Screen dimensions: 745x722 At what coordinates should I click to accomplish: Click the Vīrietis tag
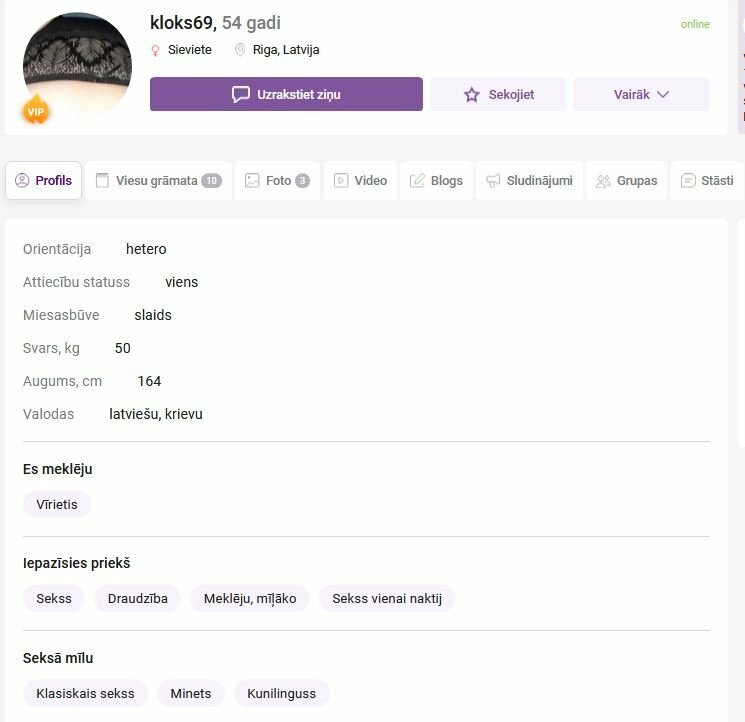(x=57, y=504)
